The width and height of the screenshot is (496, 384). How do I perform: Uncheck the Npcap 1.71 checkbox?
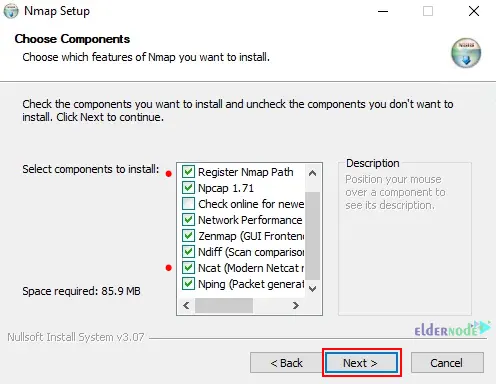(188, 188)
